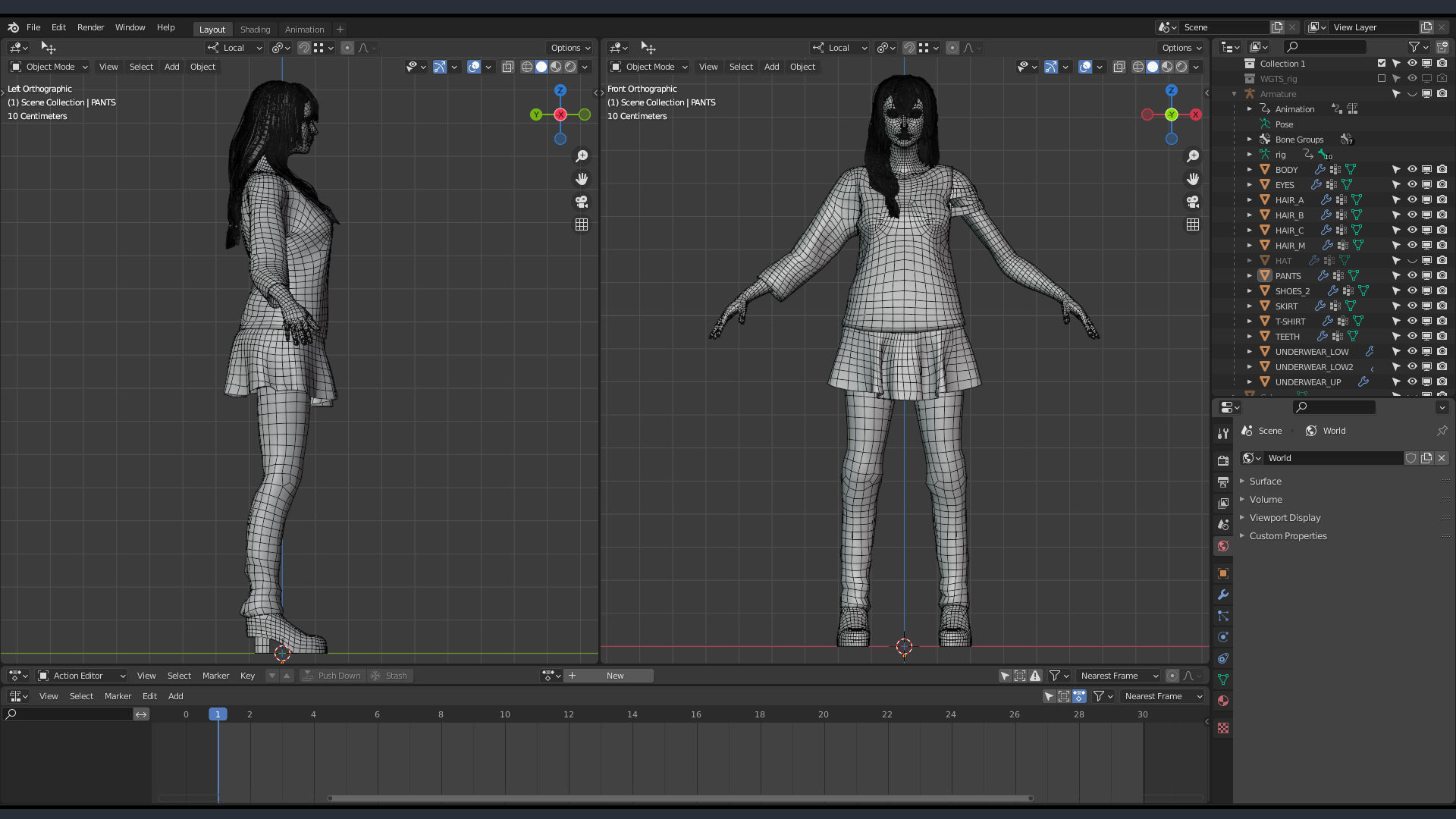The height and width of the screenshot is (819, 1456).
Task: Open the Object properties orange square tab
Action: (x=1222, y=573)
